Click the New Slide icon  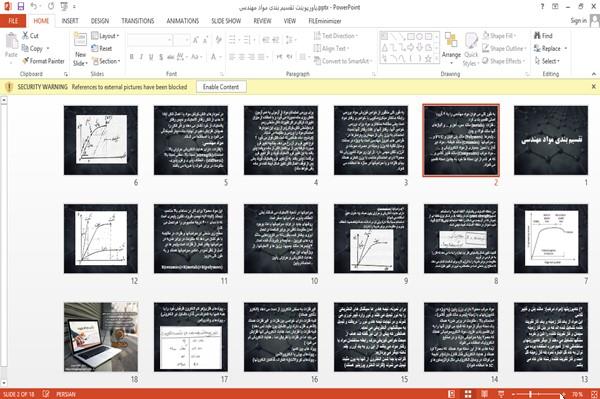80,40
